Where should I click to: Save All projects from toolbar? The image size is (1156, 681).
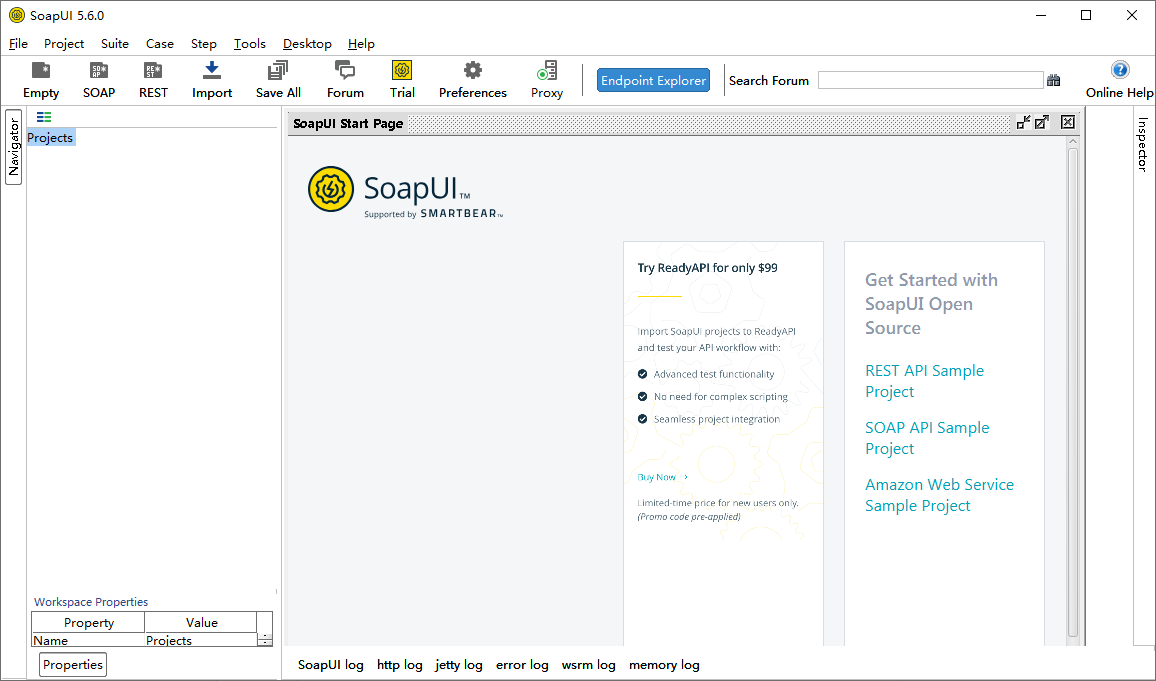(278, 80)
